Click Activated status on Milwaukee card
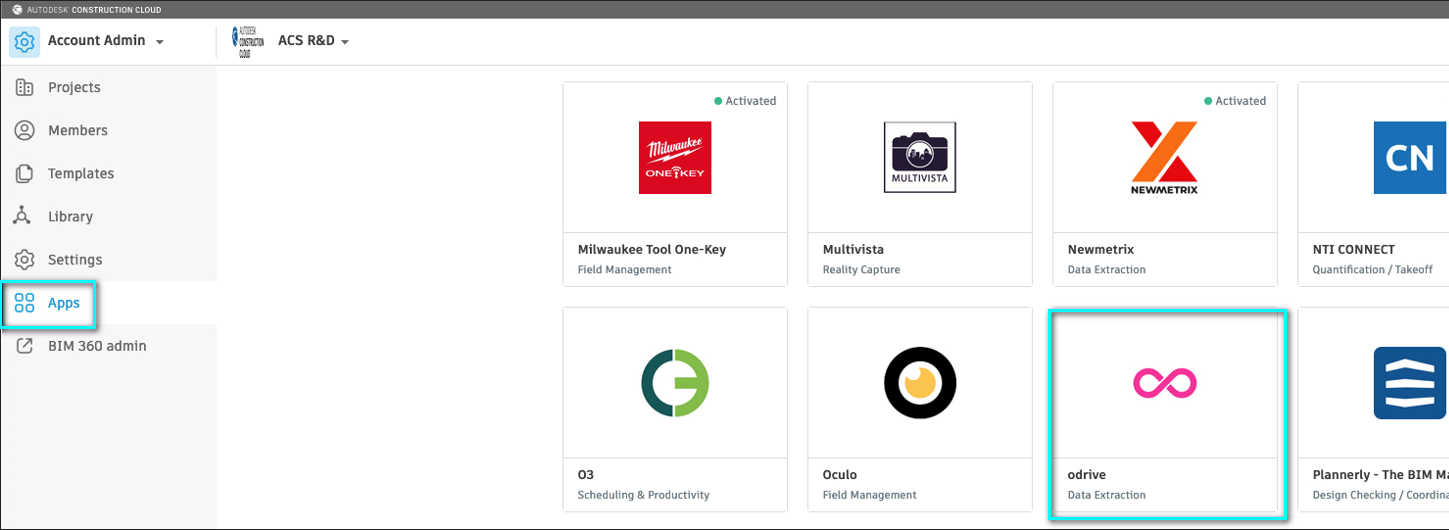Screen dimensions: 1449x530 (x=745, y=101)
